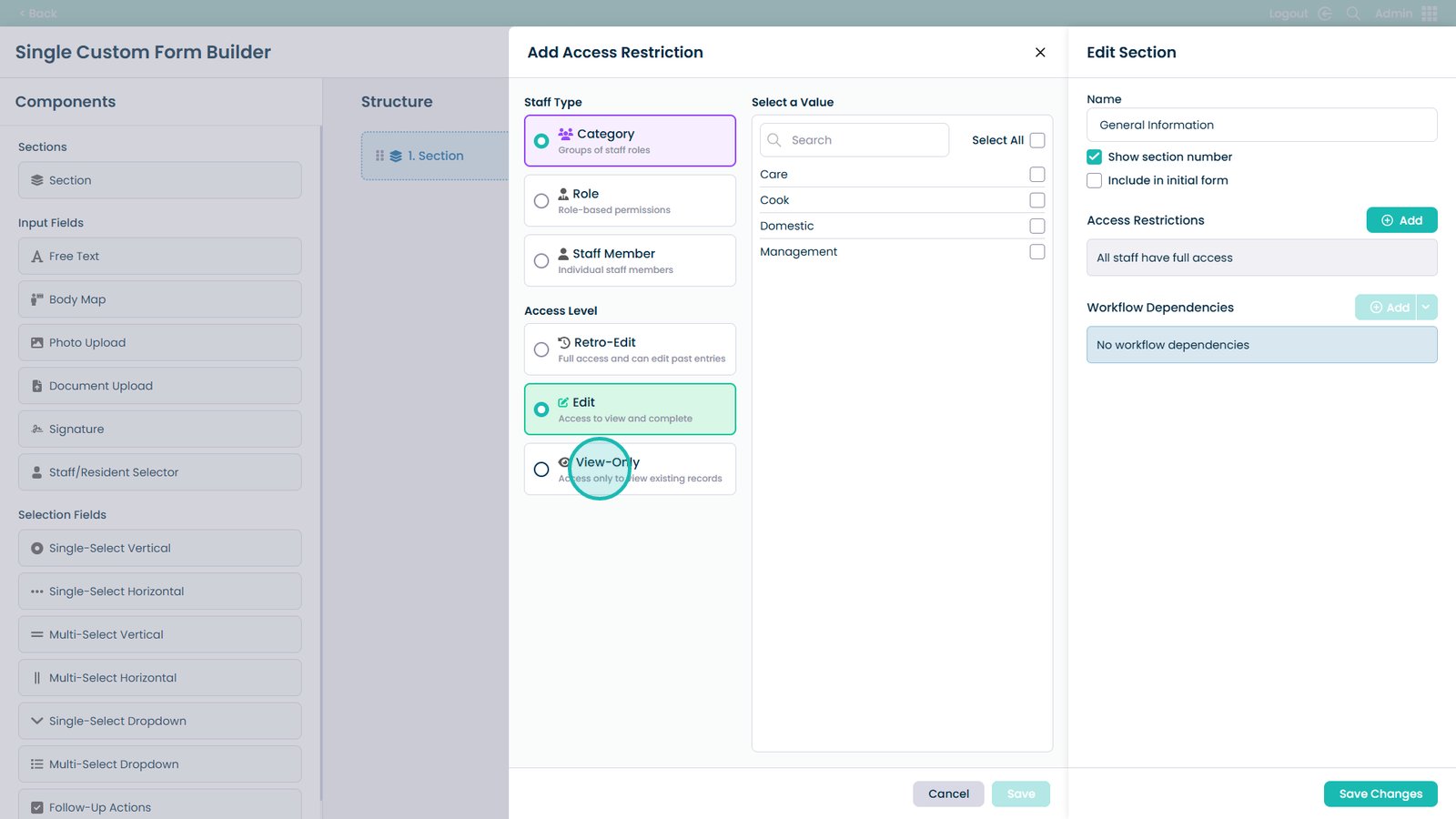Image resolution: width=1456 pixels, height=819 pixels.
Task: Enable Include in initial form checkbox
Action: point(1094,180)
